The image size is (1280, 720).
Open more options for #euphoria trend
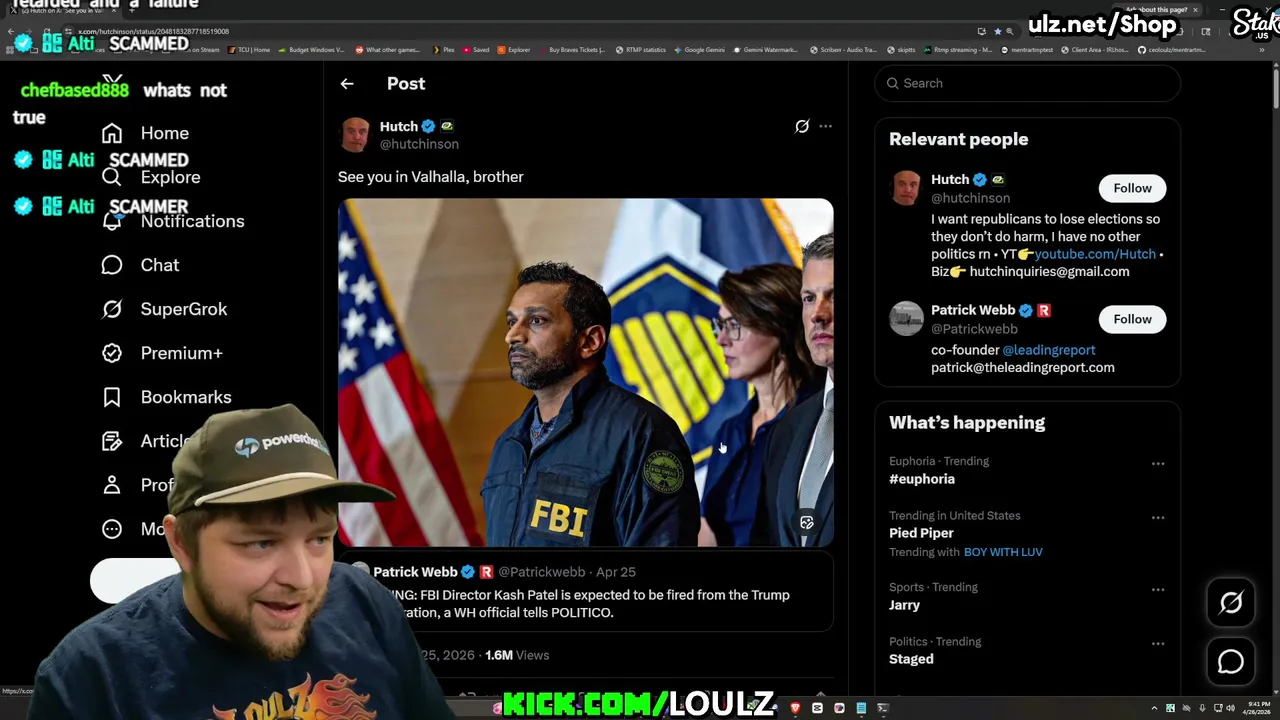point(1158,464)
